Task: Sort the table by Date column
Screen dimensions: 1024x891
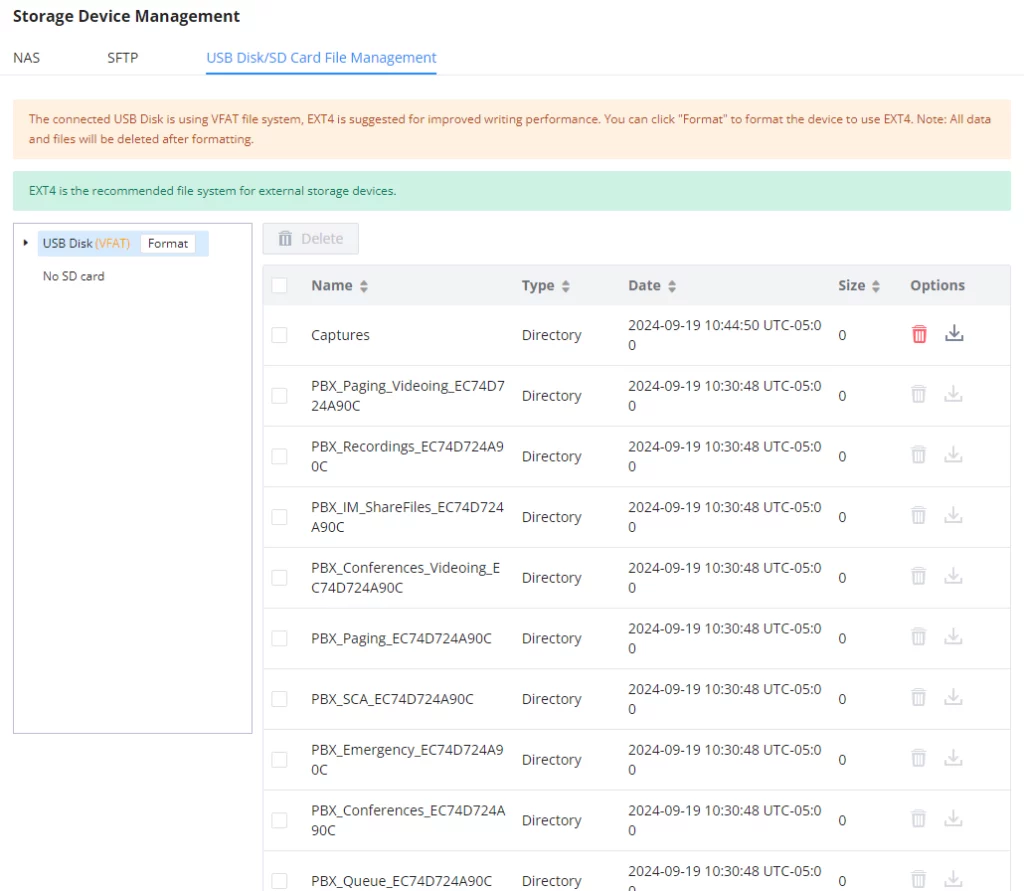Action: (x=672, y=286)
